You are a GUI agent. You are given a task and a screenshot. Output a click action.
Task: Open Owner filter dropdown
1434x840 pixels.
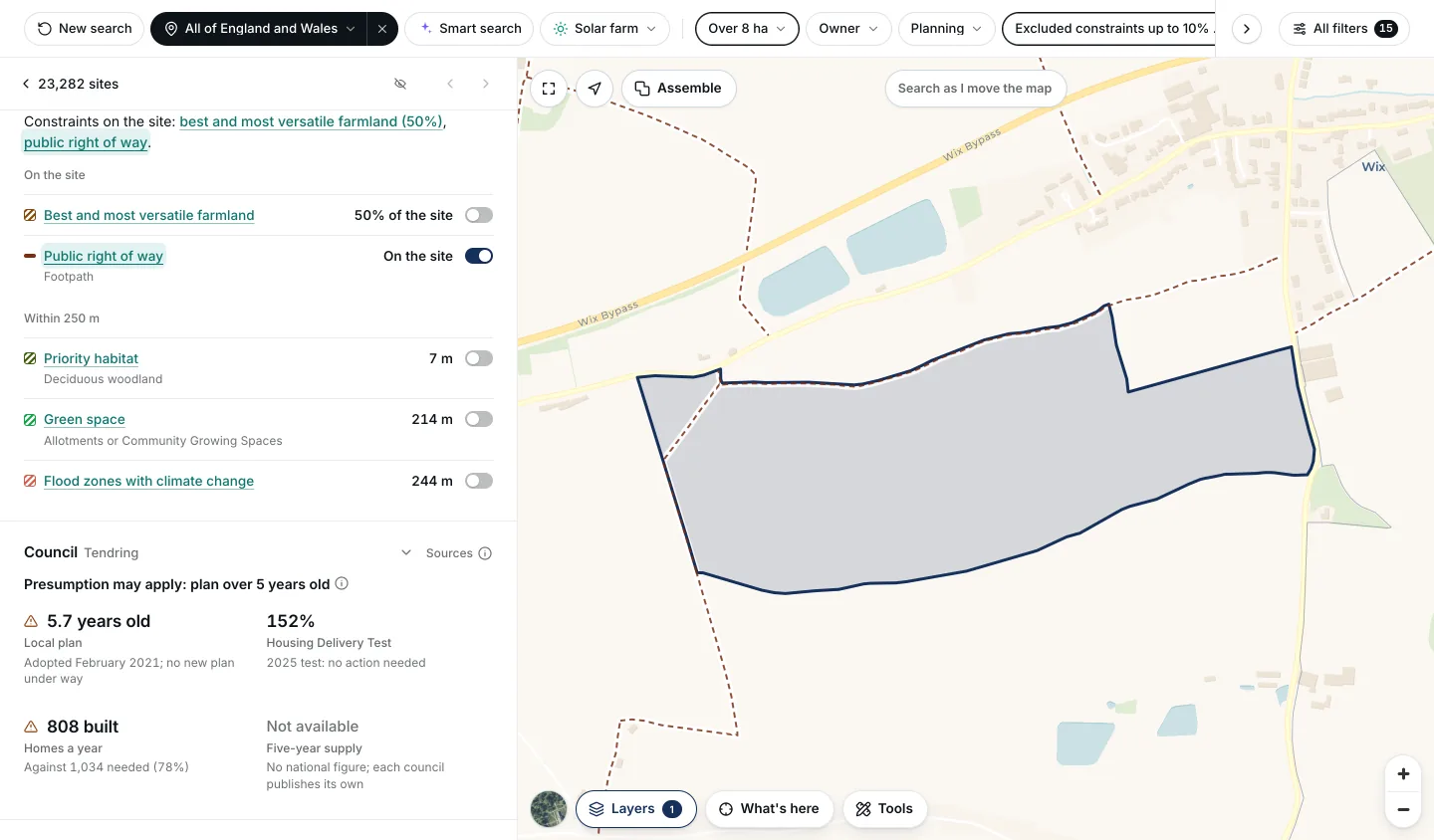848,29
